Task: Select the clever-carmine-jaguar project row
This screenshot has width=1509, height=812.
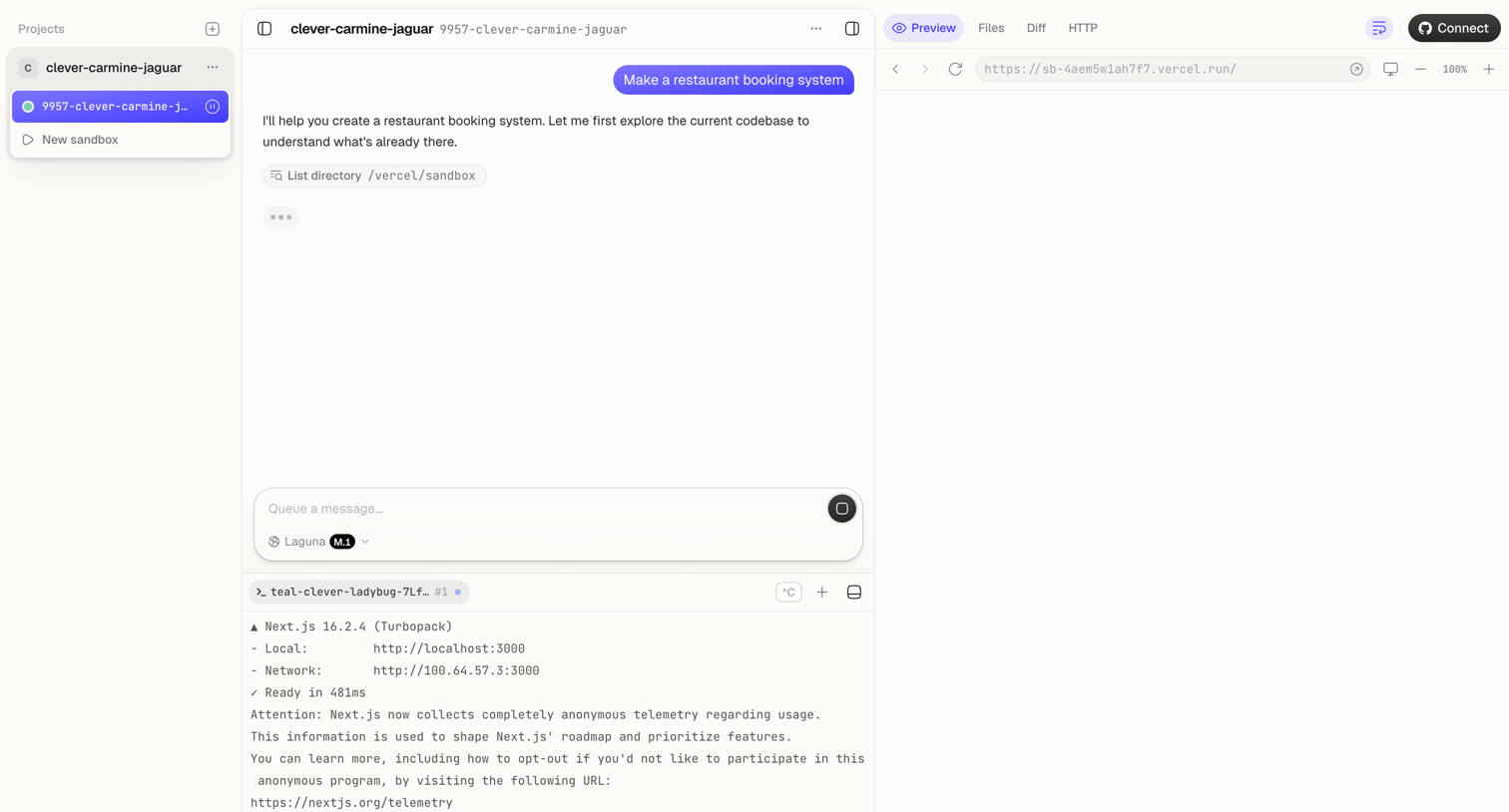Action: [120, 68]
